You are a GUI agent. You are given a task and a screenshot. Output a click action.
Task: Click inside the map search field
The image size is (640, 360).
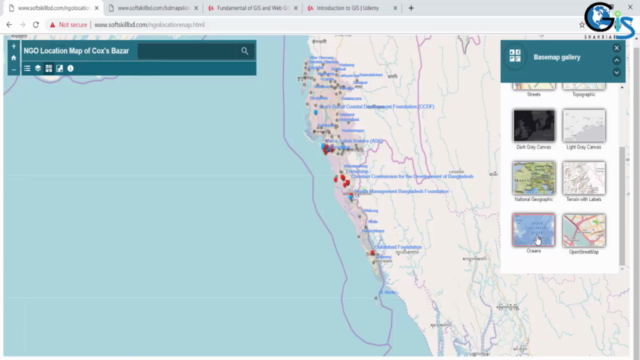tap(187, 51)
